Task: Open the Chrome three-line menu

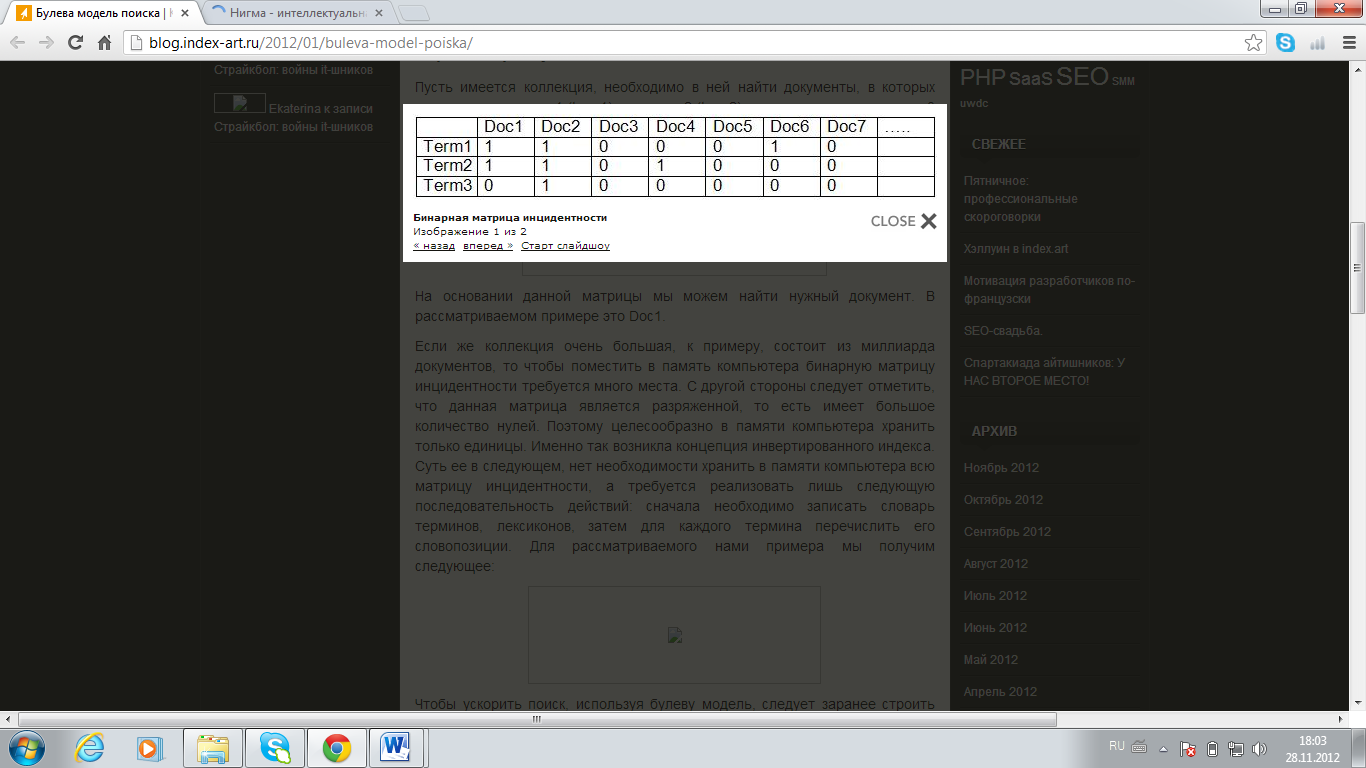Action: tap(1347, 43)
